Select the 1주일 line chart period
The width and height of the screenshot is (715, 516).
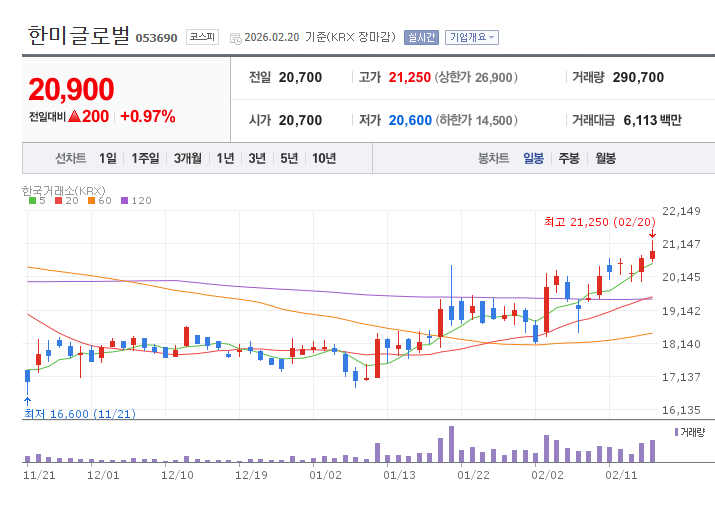tap(145, 158)
